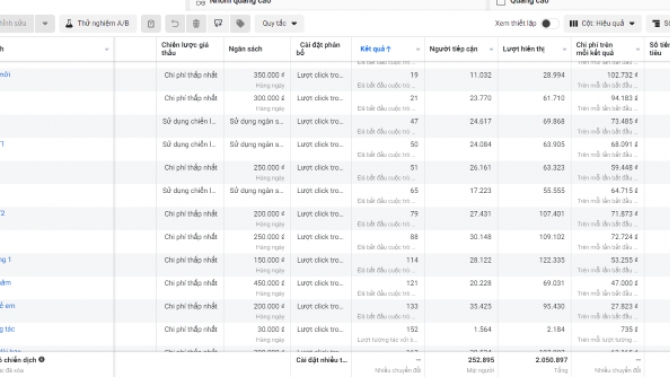This screenshot has width=670, height=377.
Task: Click 'Sử dụng ngân s...' in the row with 65 results
Action: 256,191
